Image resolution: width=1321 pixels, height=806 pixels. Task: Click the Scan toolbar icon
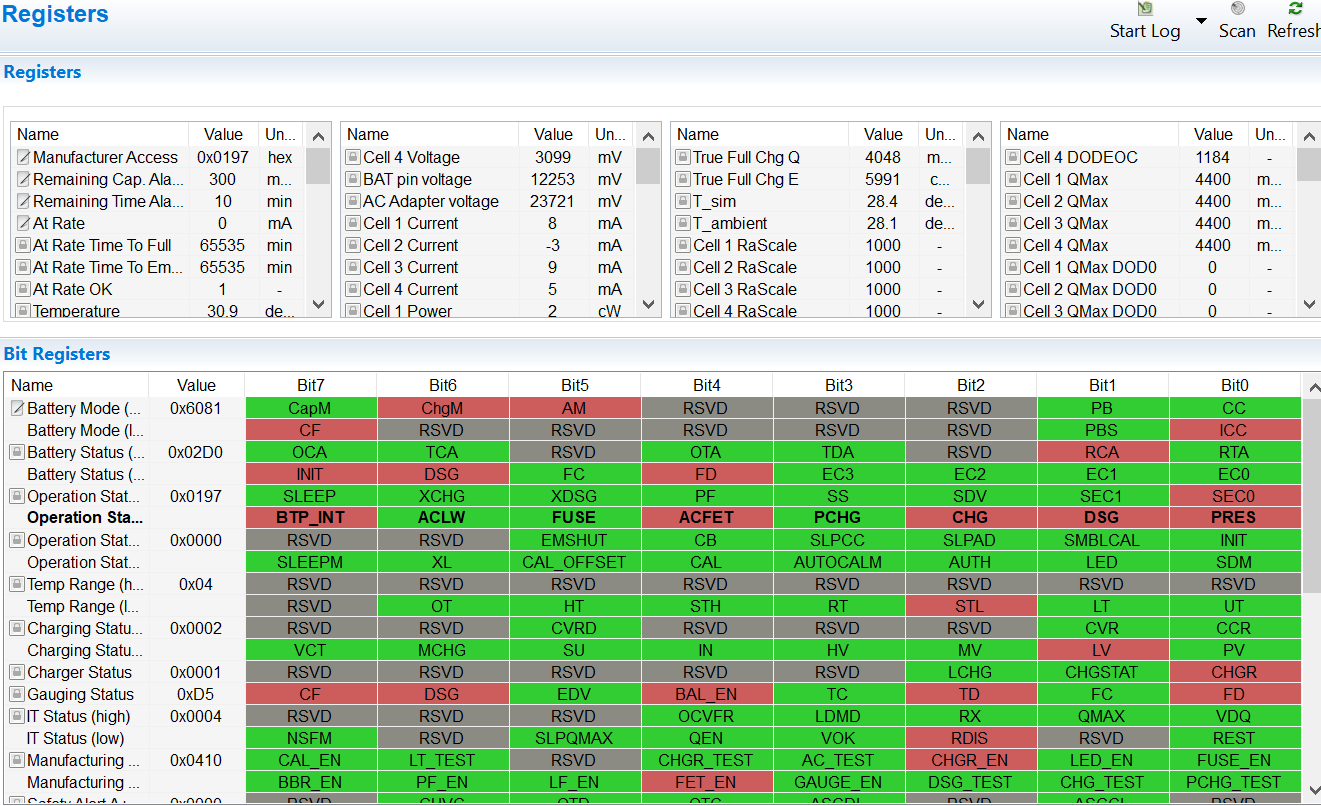1237,9
